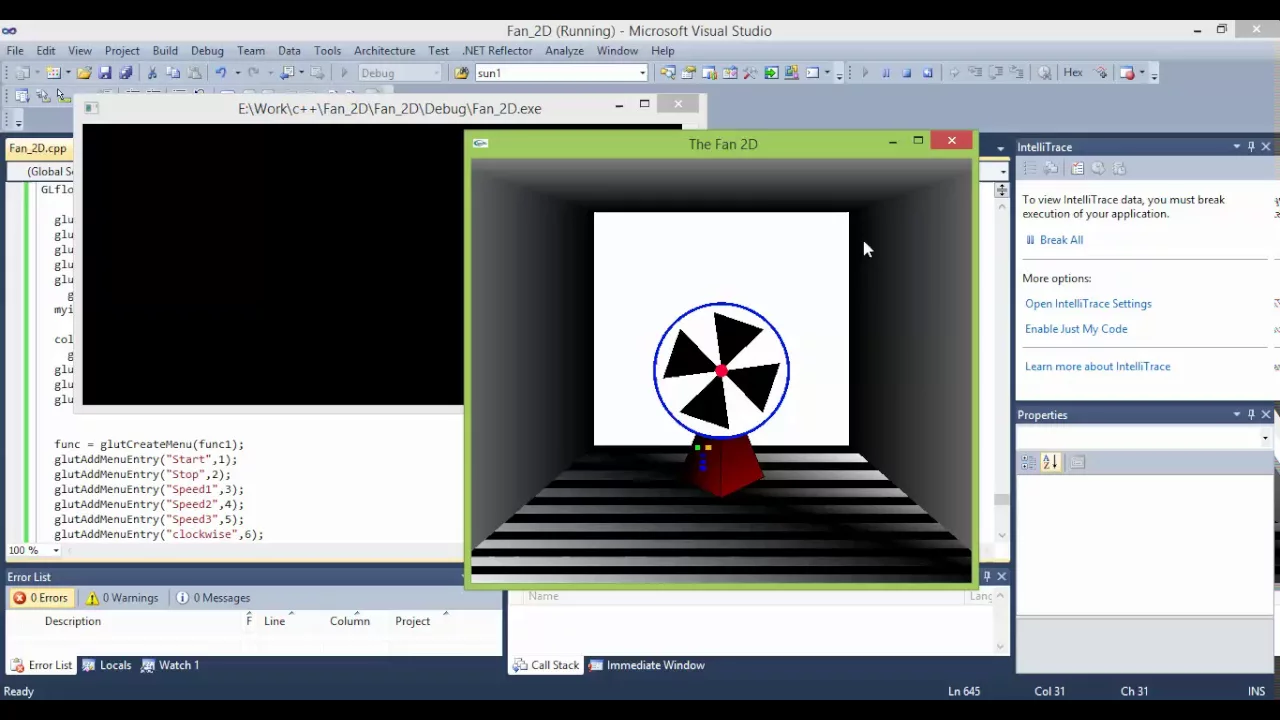This screenshot has height=720, width=1280.
Task: Click the red center of the fan
Action: click(x=721, y=372)
